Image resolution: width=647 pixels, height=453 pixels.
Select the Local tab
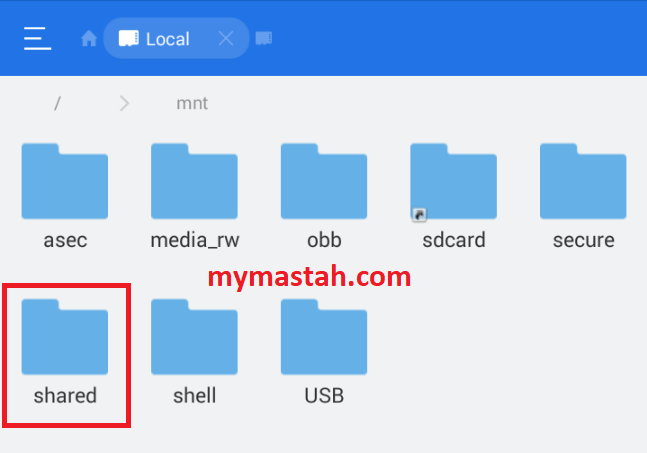pos(176,38)
